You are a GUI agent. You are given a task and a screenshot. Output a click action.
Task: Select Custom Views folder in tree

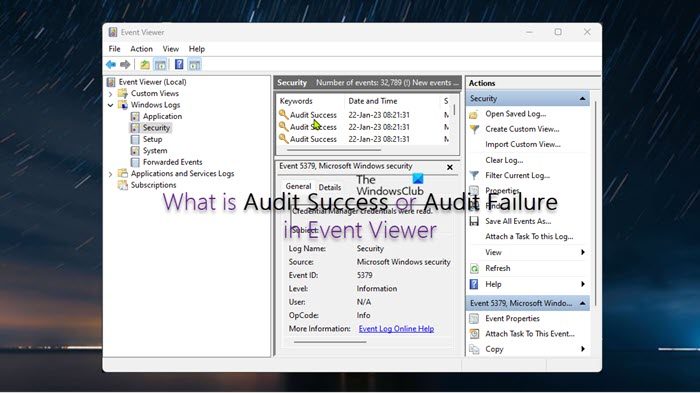pyautogui.click(x=154, y=93)
